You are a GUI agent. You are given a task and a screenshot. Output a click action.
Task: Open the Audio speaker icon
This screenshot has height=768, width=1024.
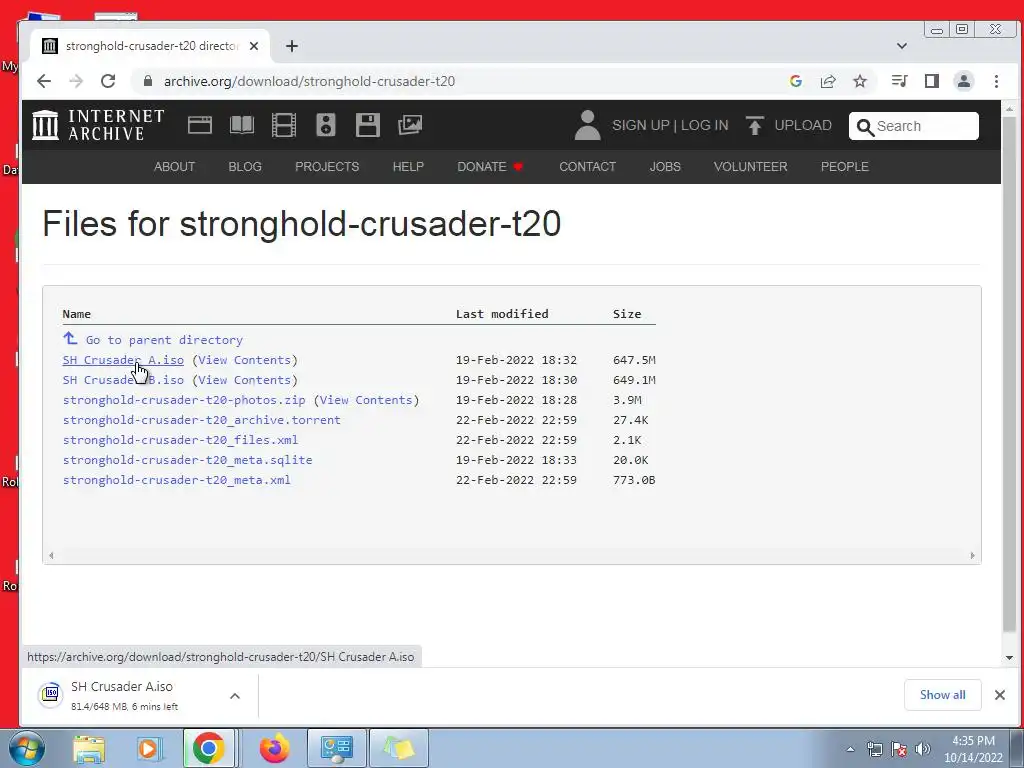pyautogui.click(x=325, y=125)
